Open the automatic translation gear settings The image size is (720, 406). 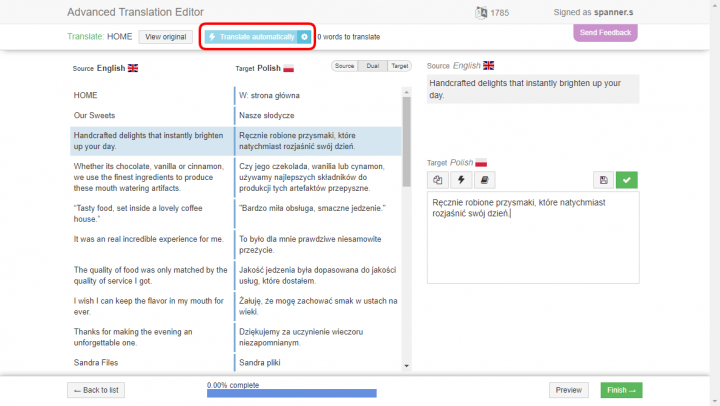304,37
